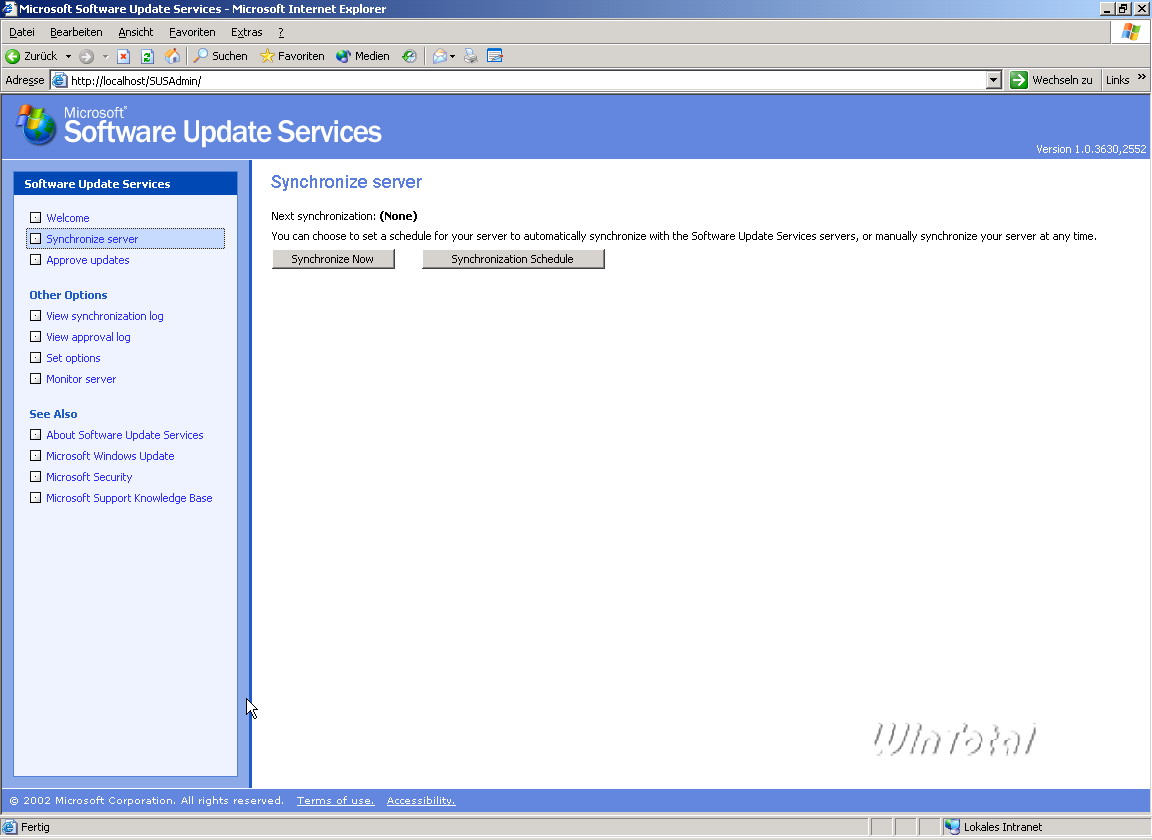Click the Lokales Intranet zone icon
The height and width of the screenshot is (840, 1152).
[952, 827]
